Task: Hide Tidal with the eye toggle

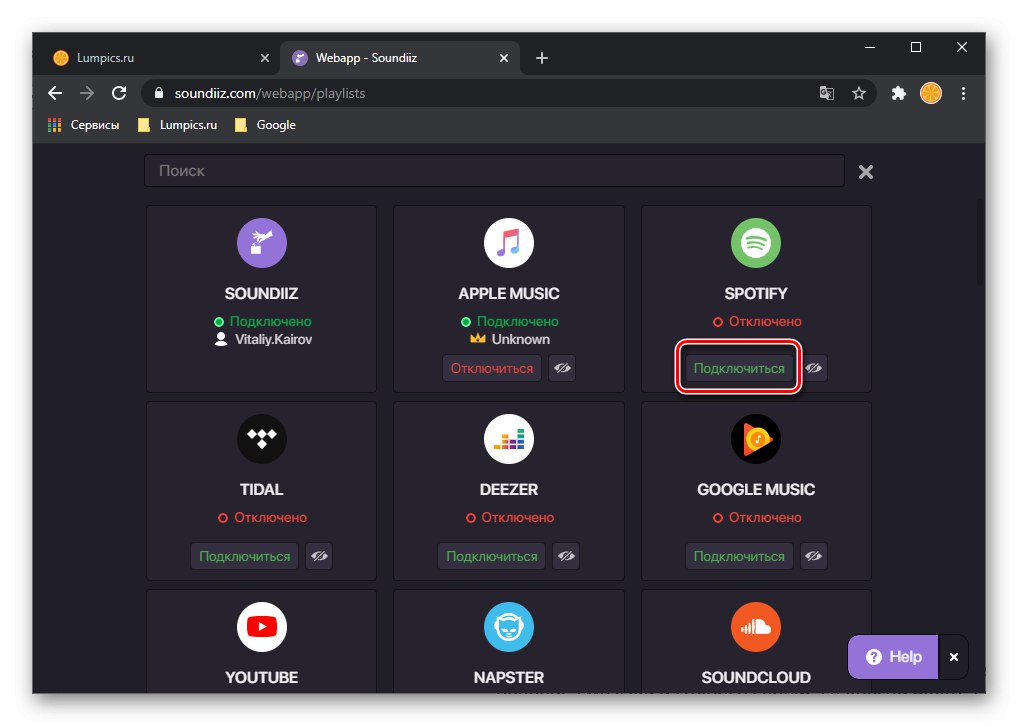Action: coord(319,556)
